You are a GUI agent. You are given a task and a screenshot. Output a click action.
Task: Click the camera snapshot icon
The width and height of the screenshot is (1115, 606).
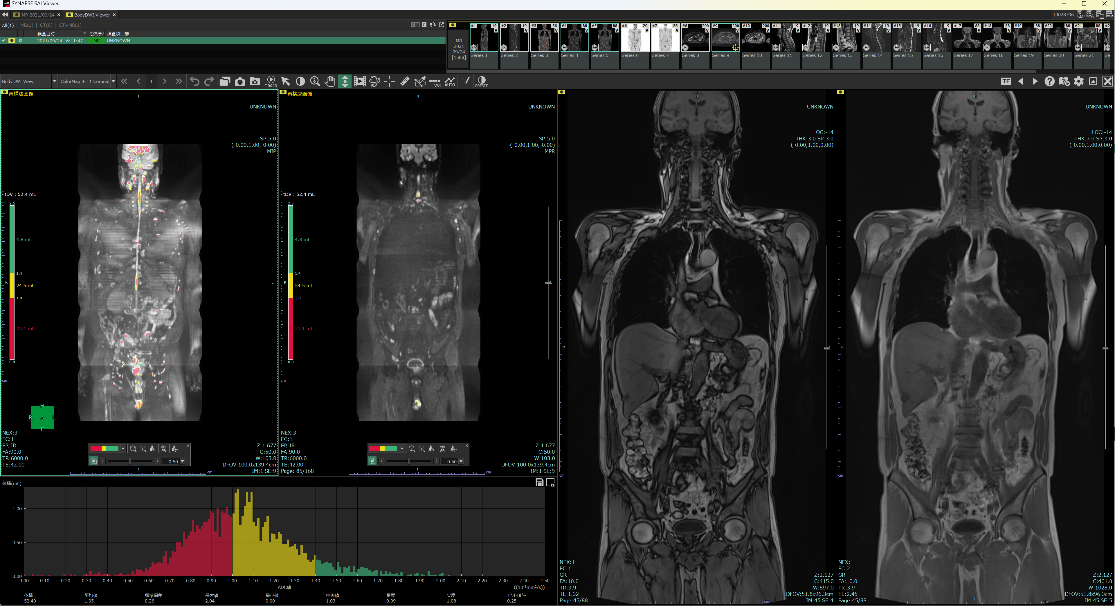point(240,81)
